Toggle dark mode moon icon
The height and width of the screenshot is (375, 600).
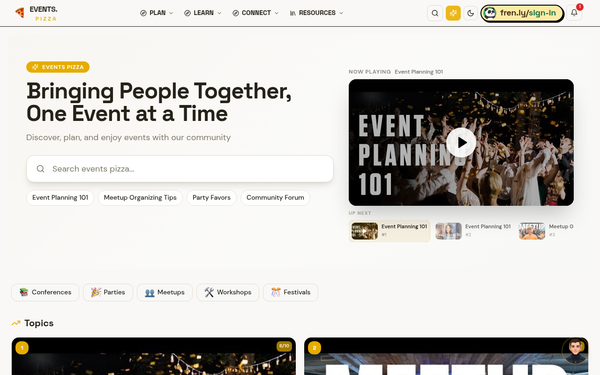coord(471,13)
